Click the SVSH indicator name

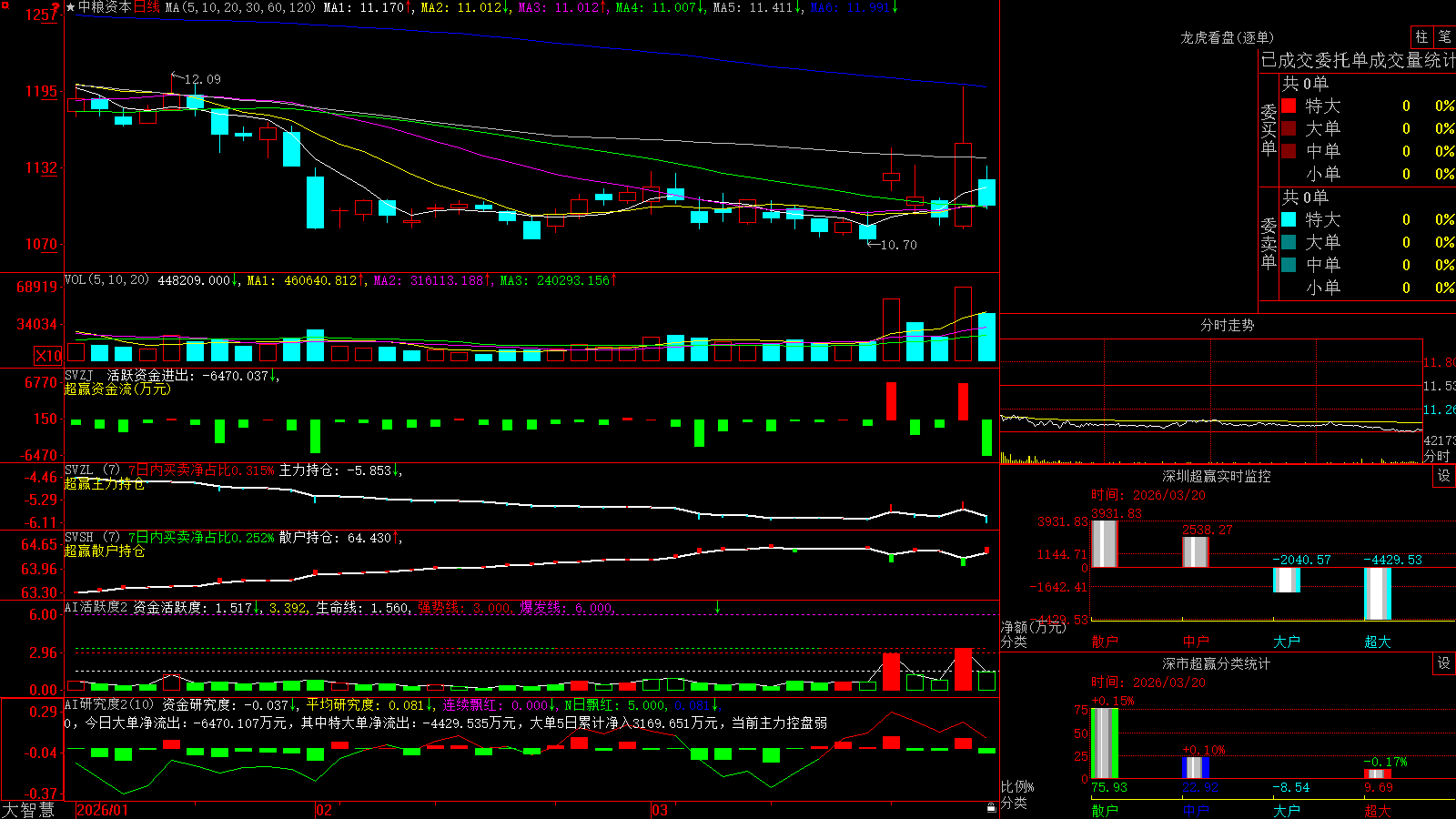pyautogui.click(x=79, y=538)
